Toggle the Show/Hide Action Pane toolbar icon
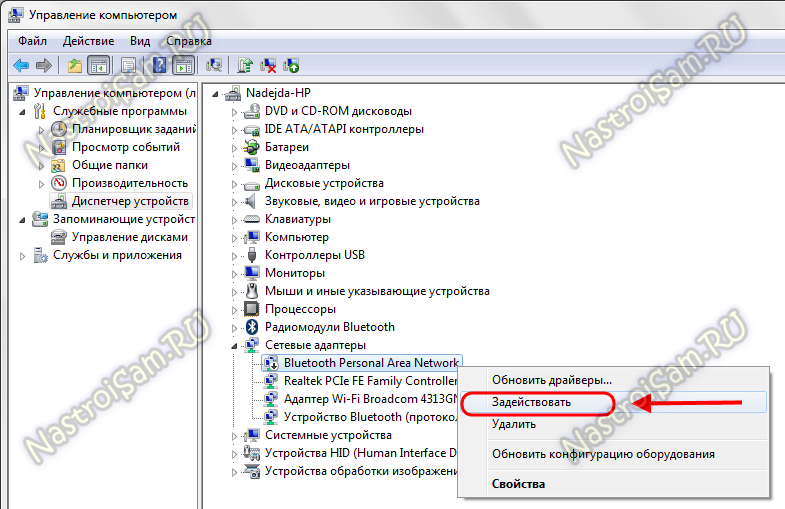 click(183, 65)
